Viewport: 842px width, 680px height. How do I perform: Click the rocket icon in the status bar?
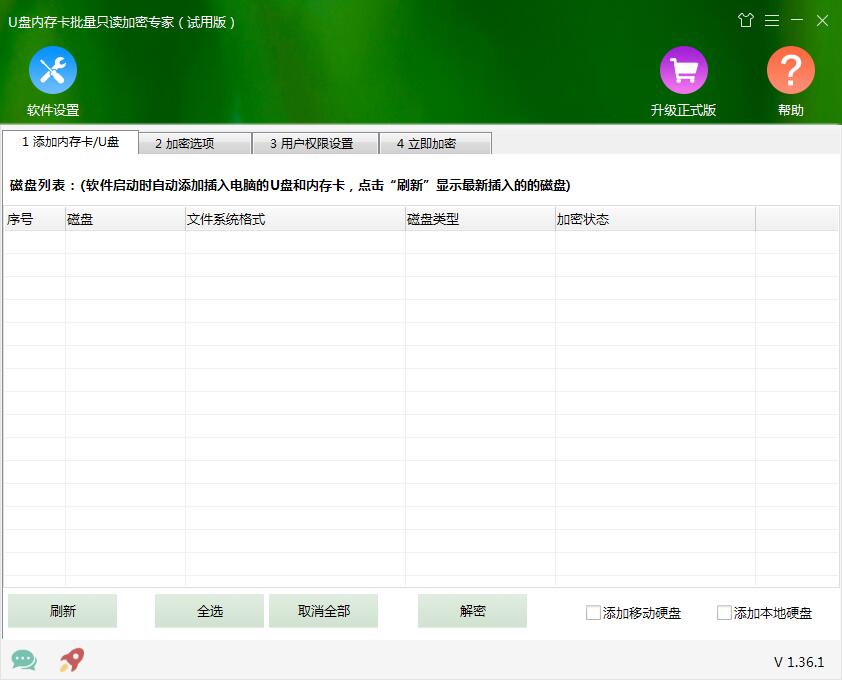coord(69,660)
